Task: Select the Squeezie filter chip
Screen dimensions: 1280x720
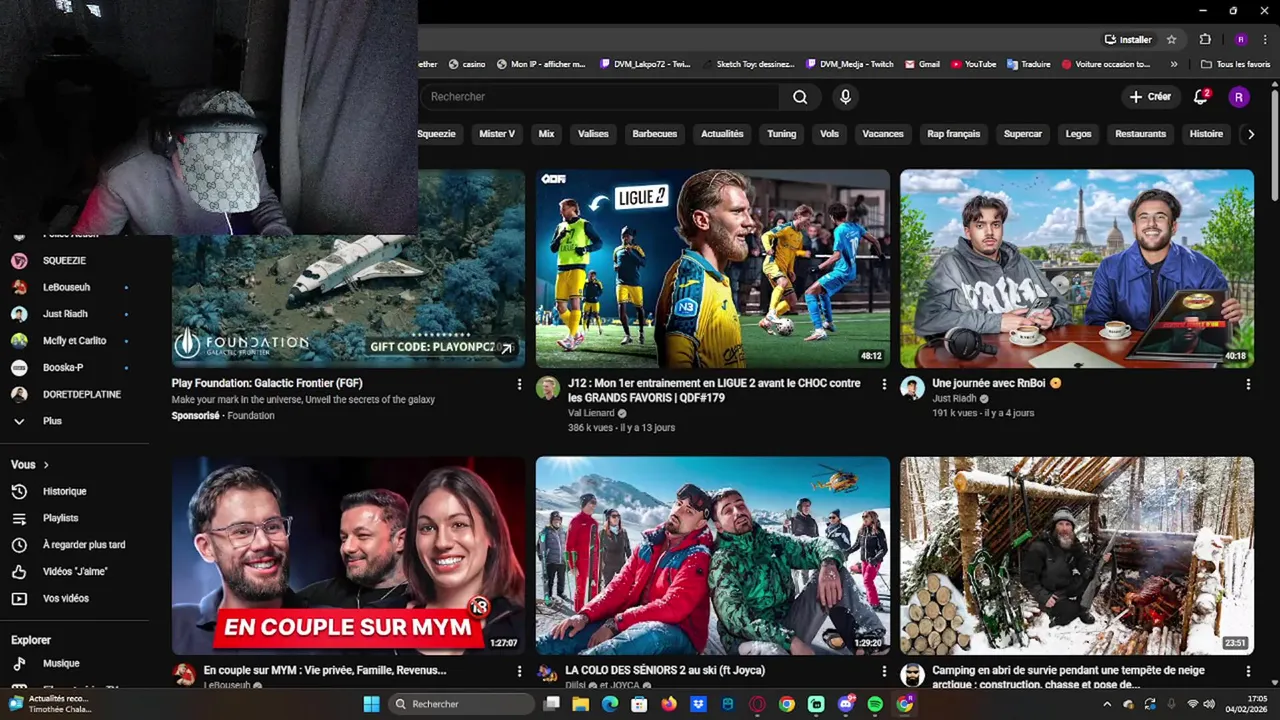Action: pyautogui.click(x=436, y=134)
